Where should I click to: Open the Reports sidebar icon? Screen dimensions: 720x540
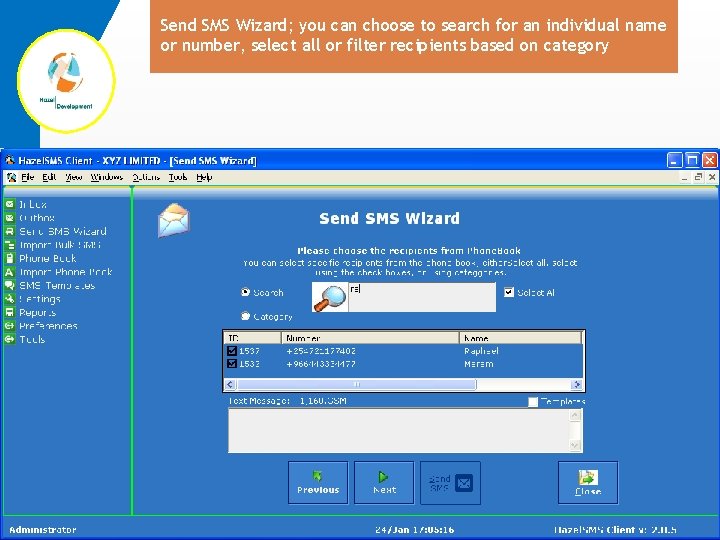pyautogui.click(x=10, y=312)
